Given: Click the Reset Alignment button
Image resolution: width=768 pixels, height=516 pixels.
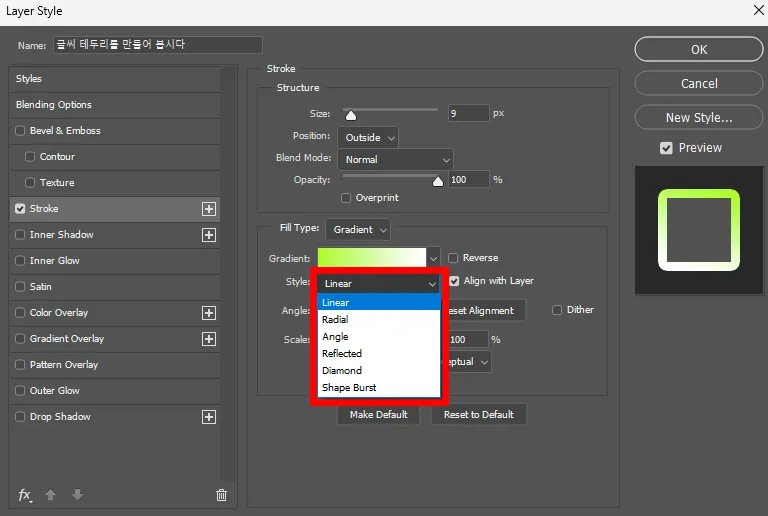Looking at the screenshot, I should [485, 311].
